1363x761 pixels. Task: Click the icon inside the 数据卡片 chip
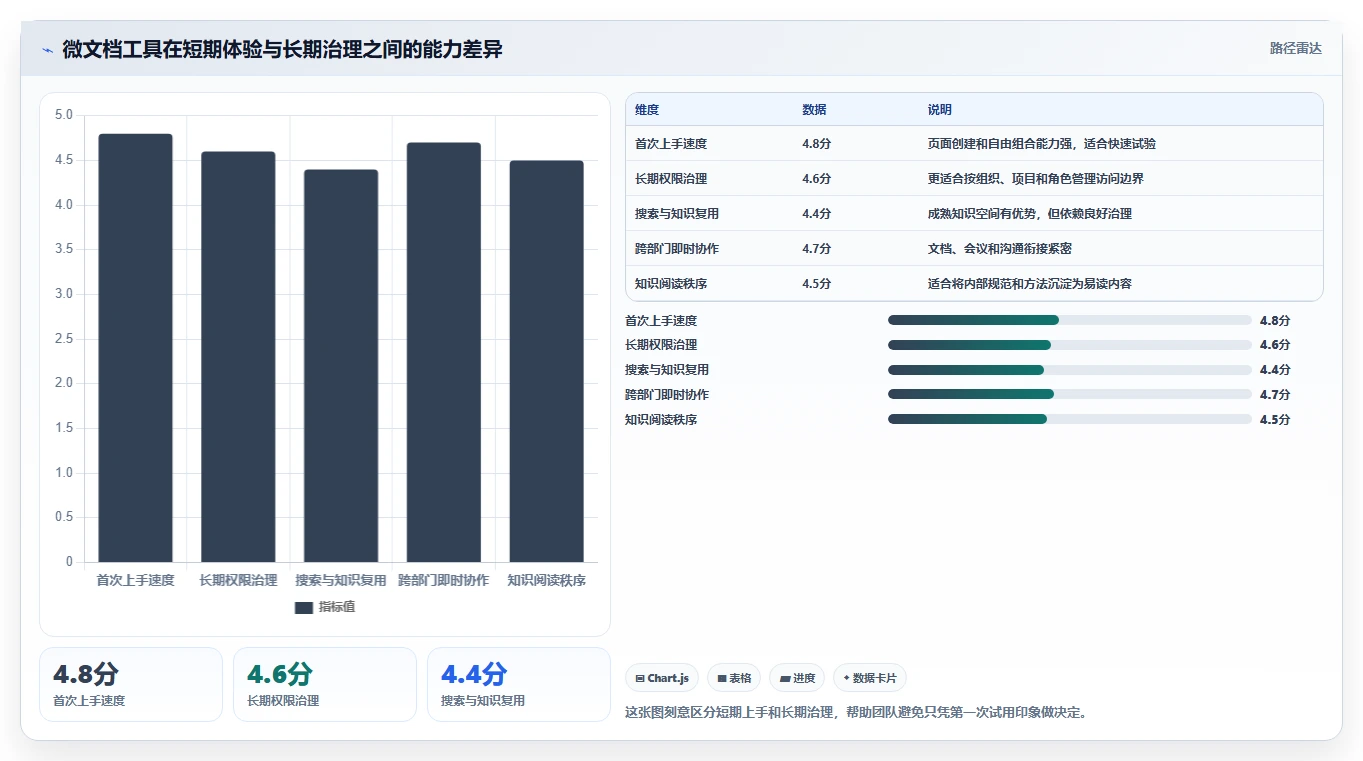(x=846, y=678)
